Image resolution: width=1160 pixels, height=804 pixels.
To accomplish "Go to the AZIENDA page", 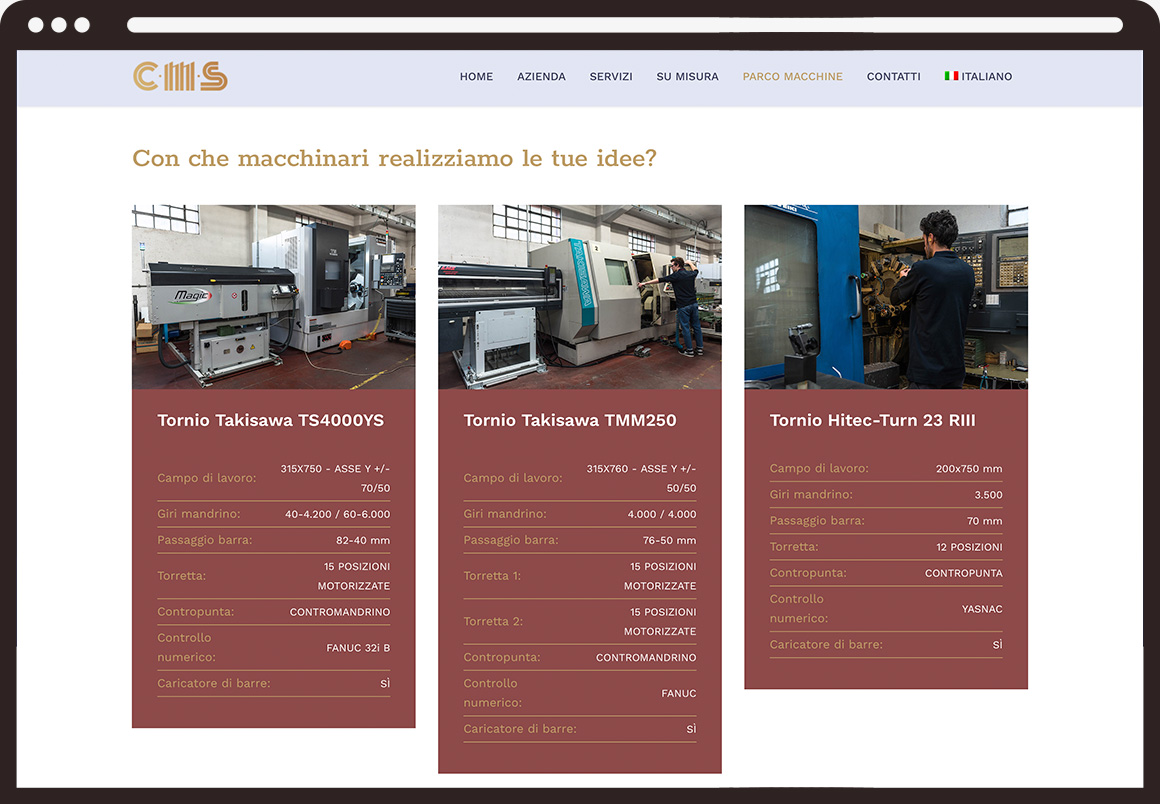I will pos(542,76).
